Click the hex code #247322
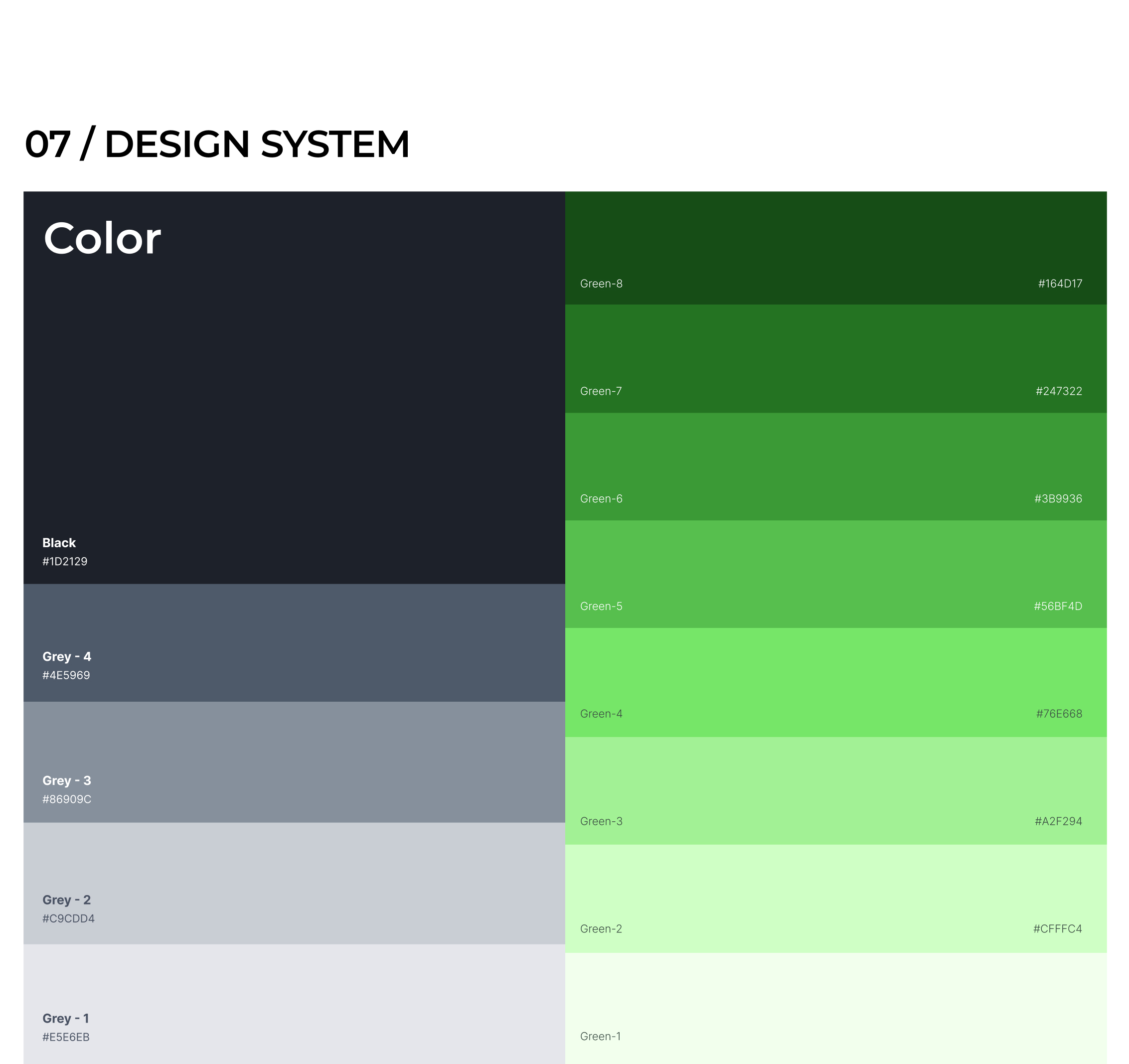Screen dimensions: 1129x1064 [x=1059, y=391]
